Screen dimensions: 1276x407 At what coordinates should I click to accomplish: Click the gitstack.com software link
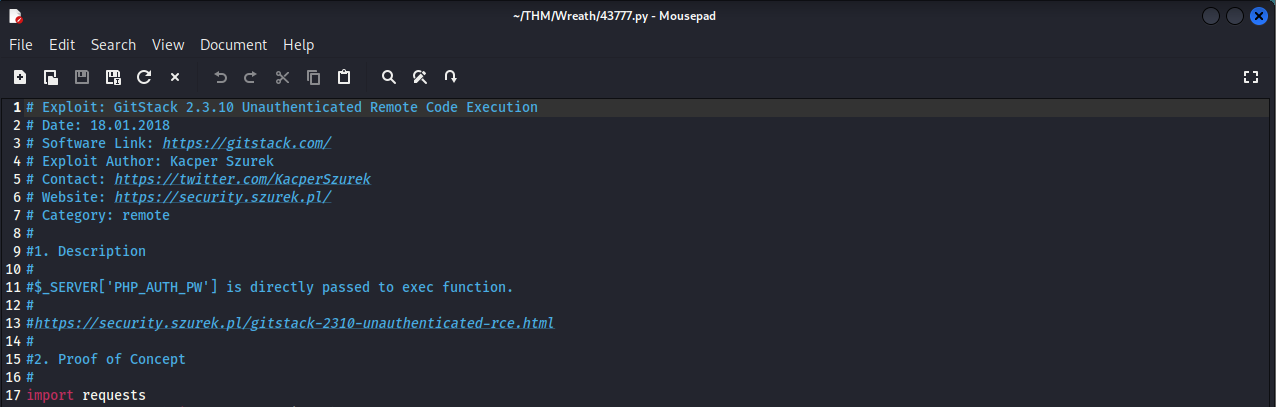(x=246, y=143)
